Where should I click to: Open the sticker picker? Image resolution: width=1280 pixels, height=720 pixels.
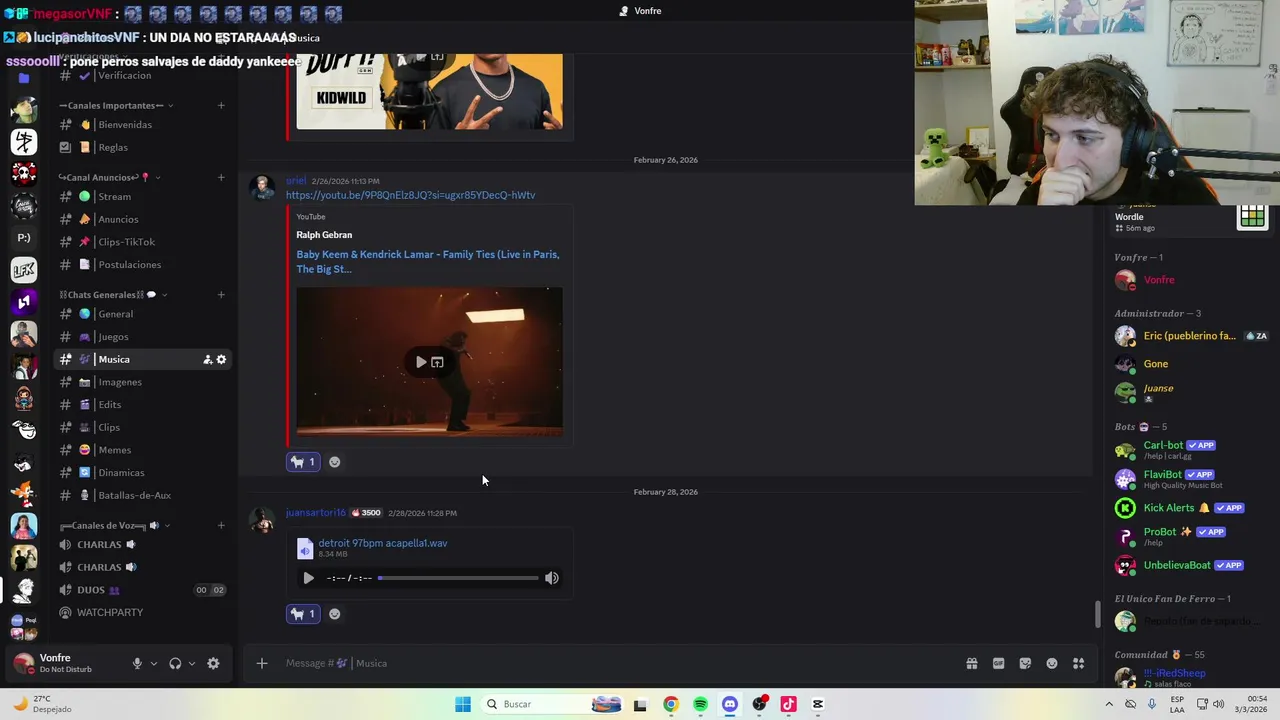pyautogui.click(x=1025, y=663)
